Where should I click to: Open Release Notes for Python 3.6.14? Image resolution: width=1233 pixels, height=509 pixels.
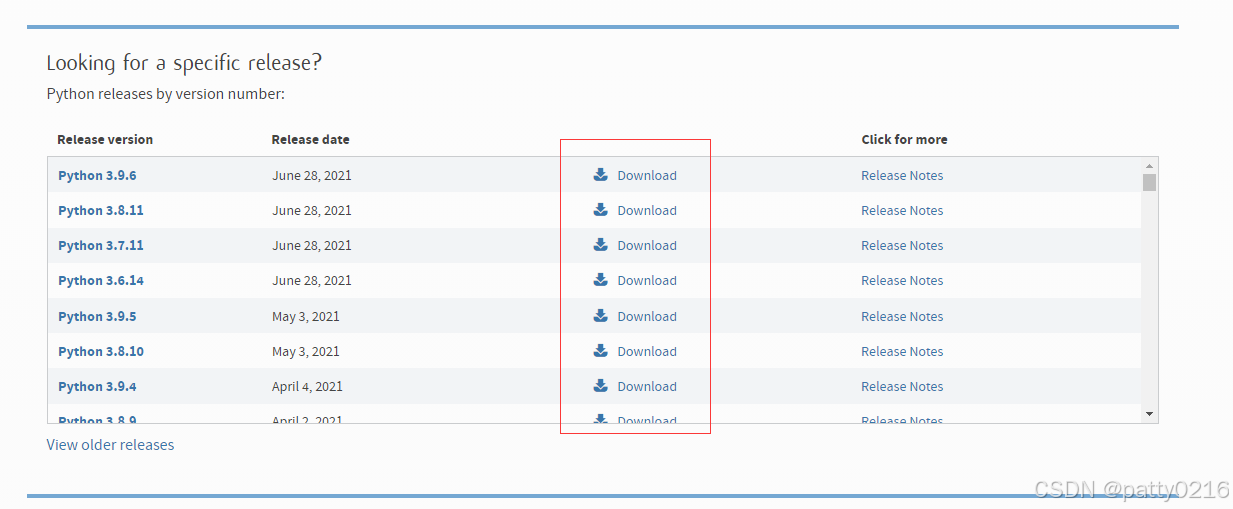point(902,280)
